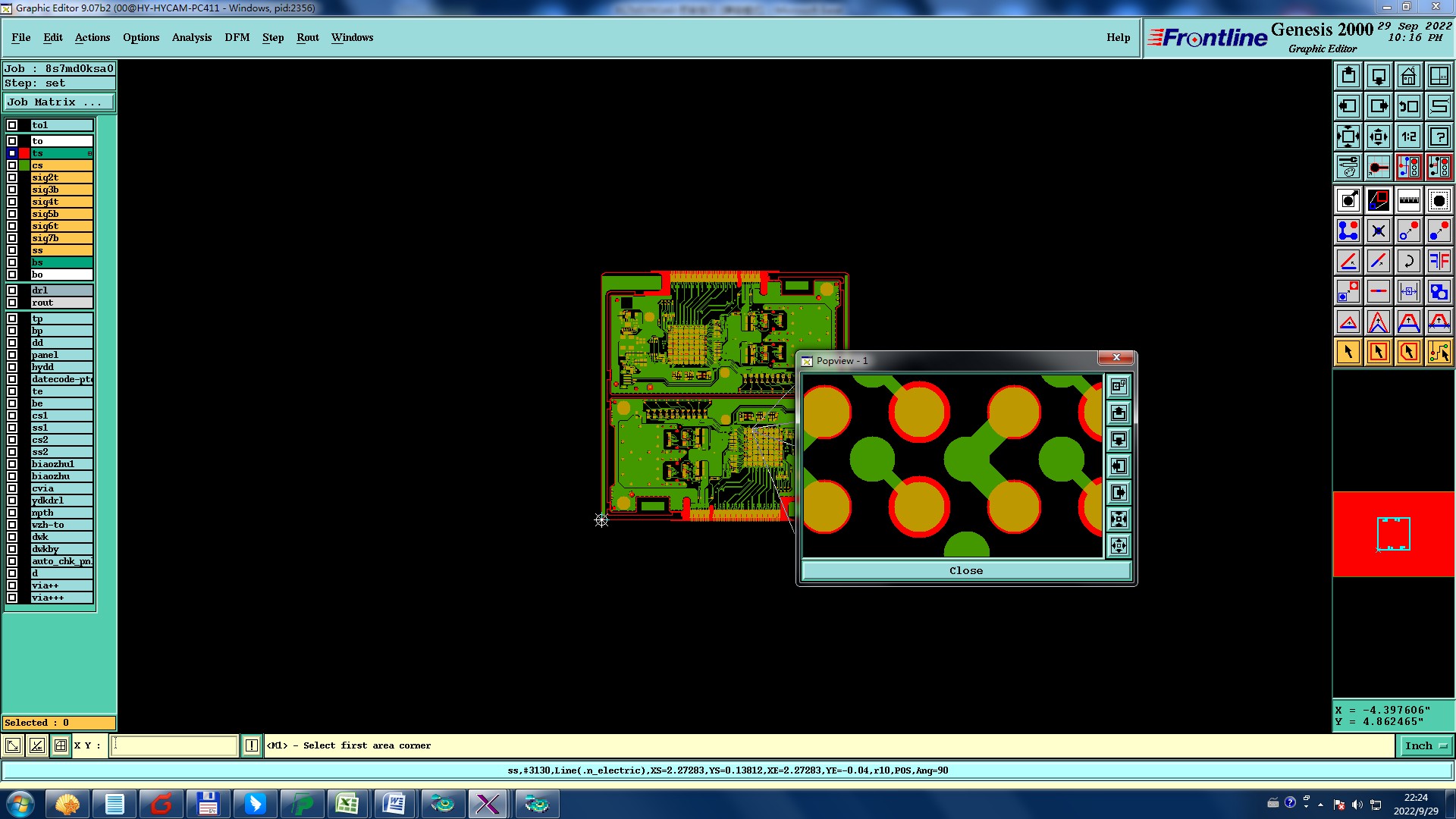Click the Home view icon in toolbar
The image size is (1456, 819).
1408,76
